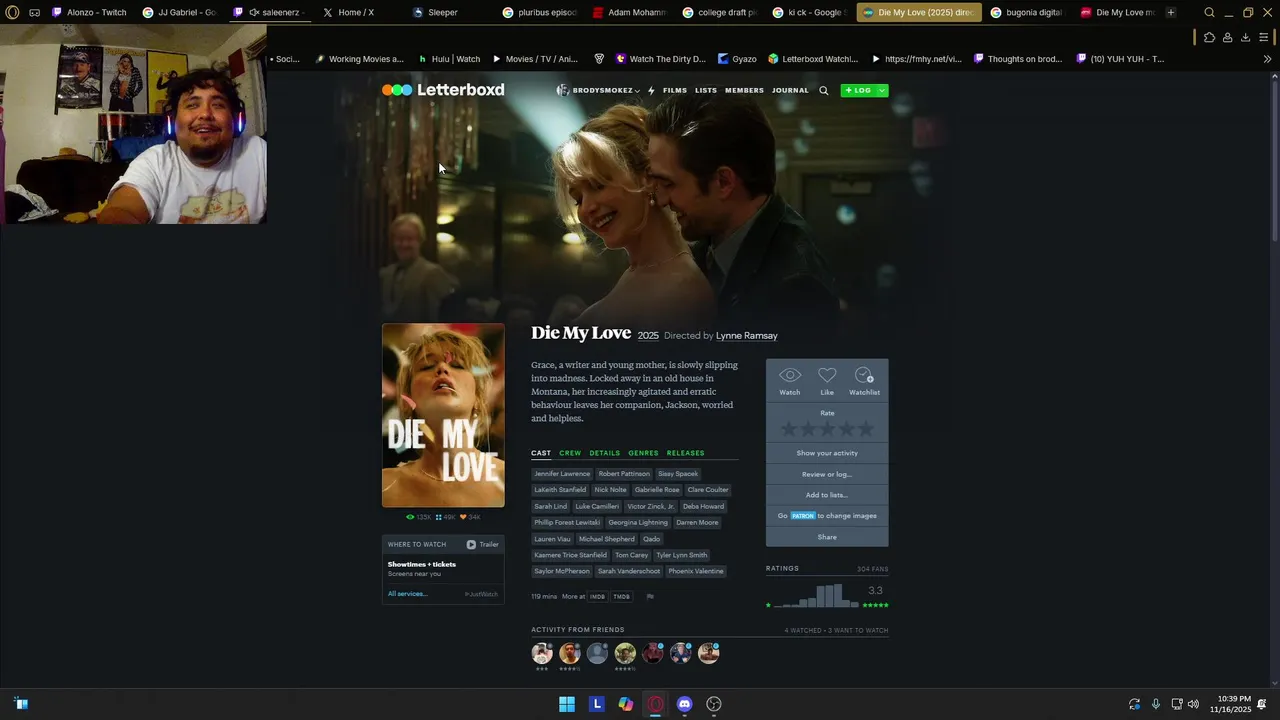Open the Lists menu item
The width and height of the screenshot is (1280, 720).
pyautogui.click(x=706, y=90)
